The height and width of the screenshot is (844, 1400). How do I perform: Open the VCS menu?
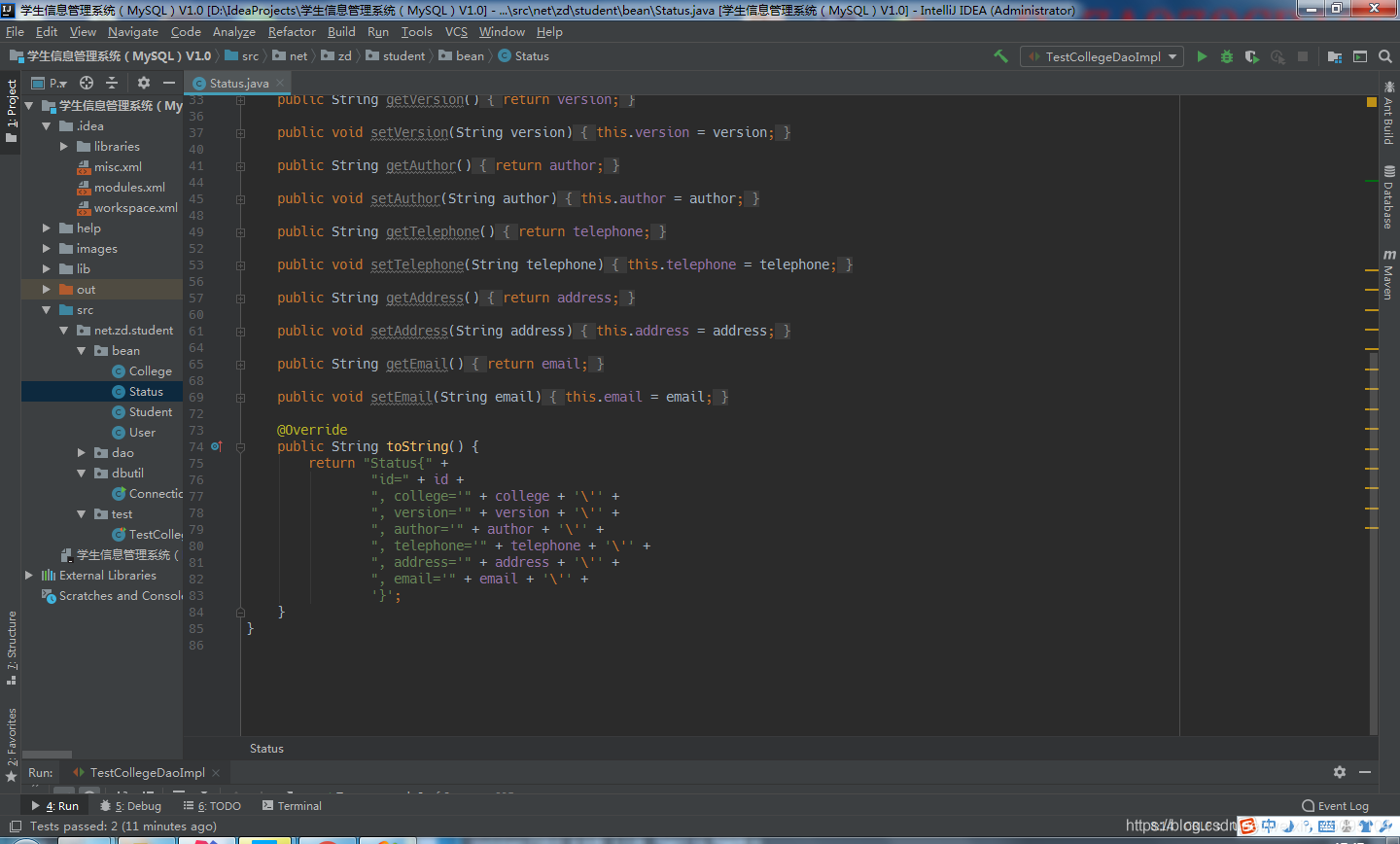coord(456,32)
